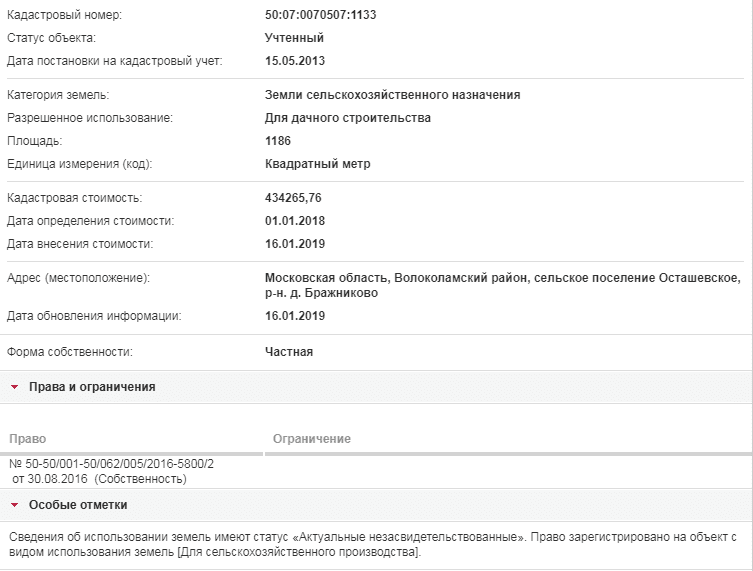Click Земли сельскохозяйственного назначения category text
Screen dimensions: 753x571
(x=392, y=95)
